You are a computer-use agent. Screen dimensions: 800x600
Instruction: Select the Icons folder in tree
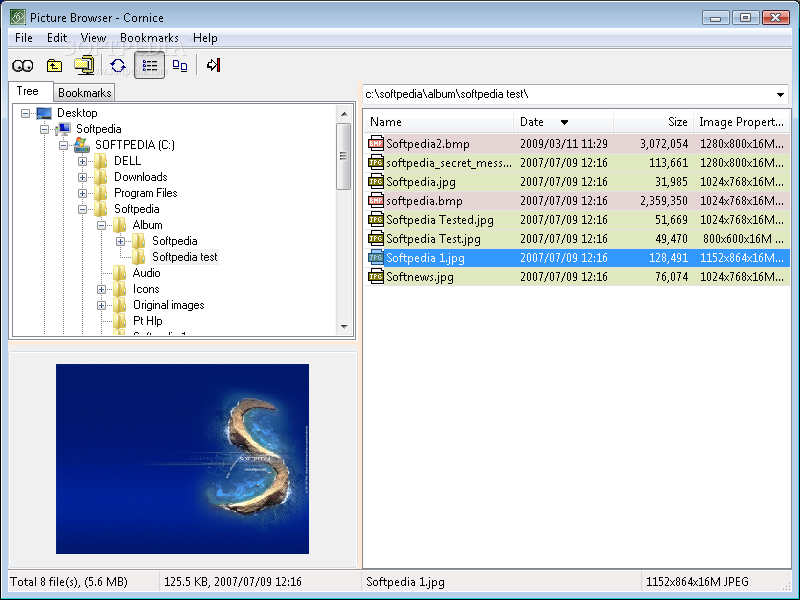coord(146,289)
